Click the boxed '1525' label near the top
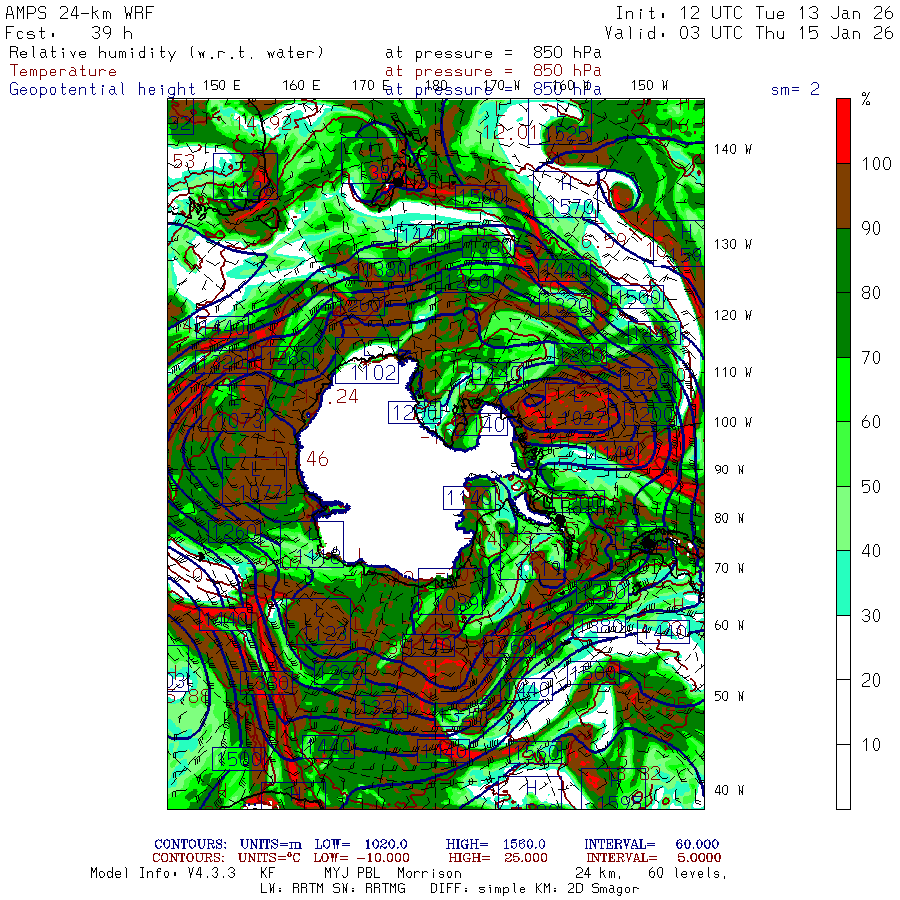 click(560, 123)
